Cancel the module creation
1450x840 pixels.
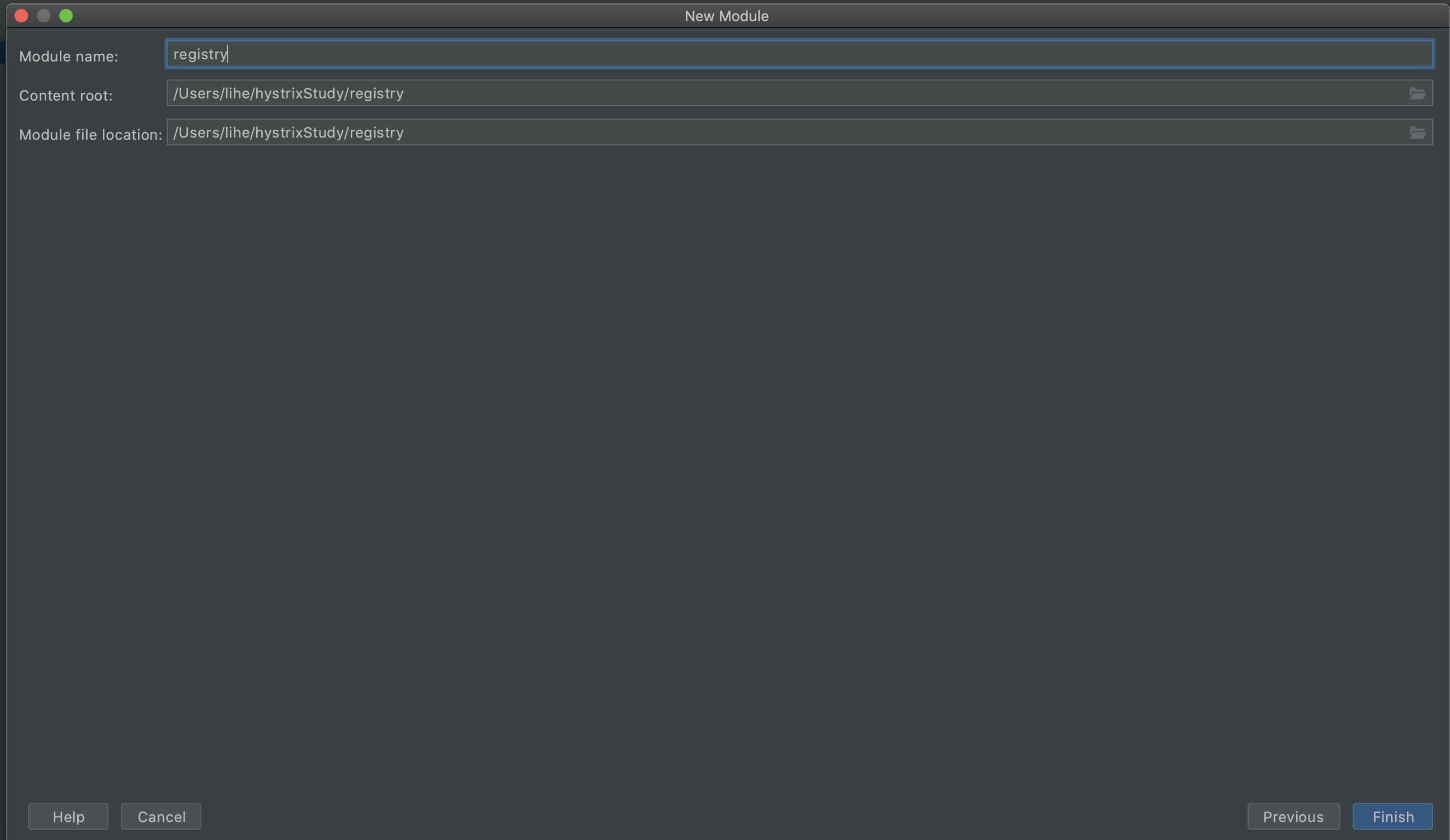pyautogui.click(x=161, y=817)
